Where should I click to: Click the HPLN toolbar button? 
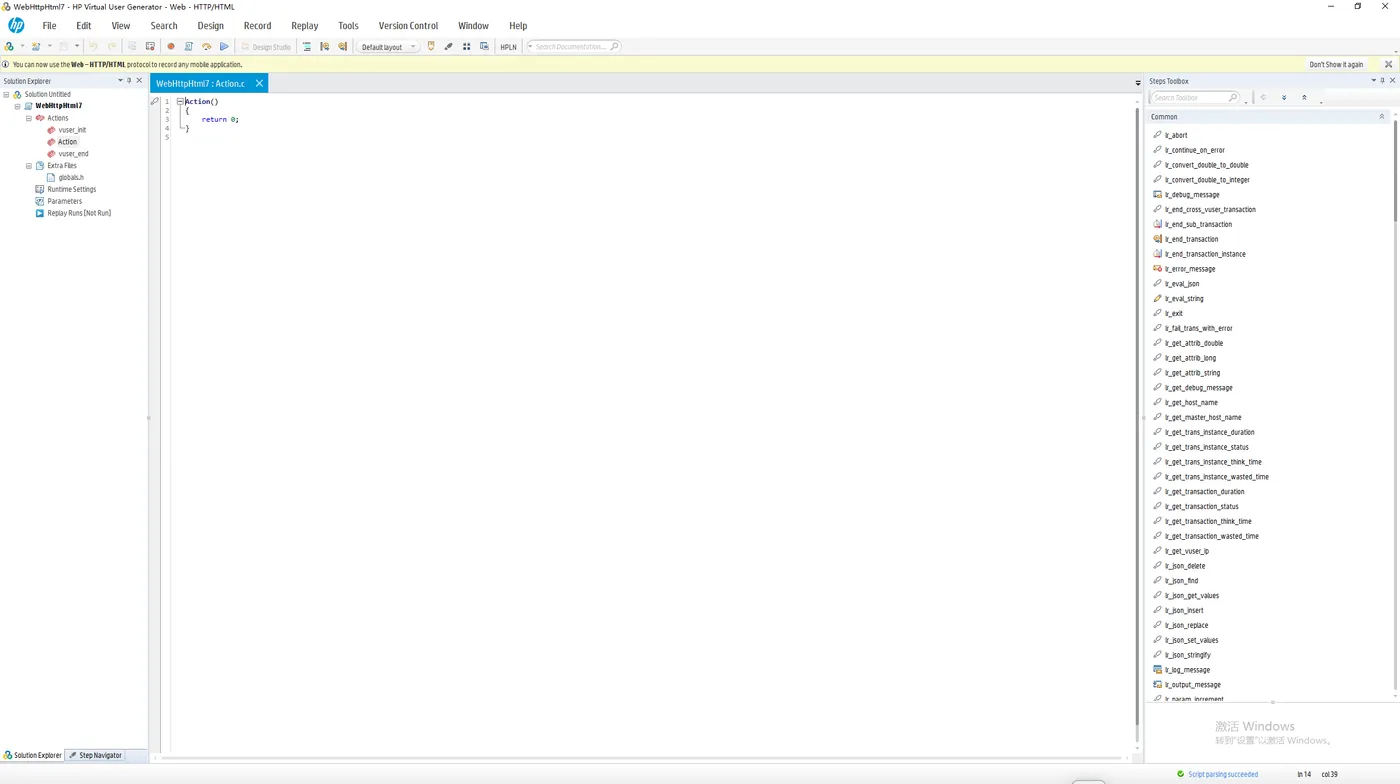point(508,47)
